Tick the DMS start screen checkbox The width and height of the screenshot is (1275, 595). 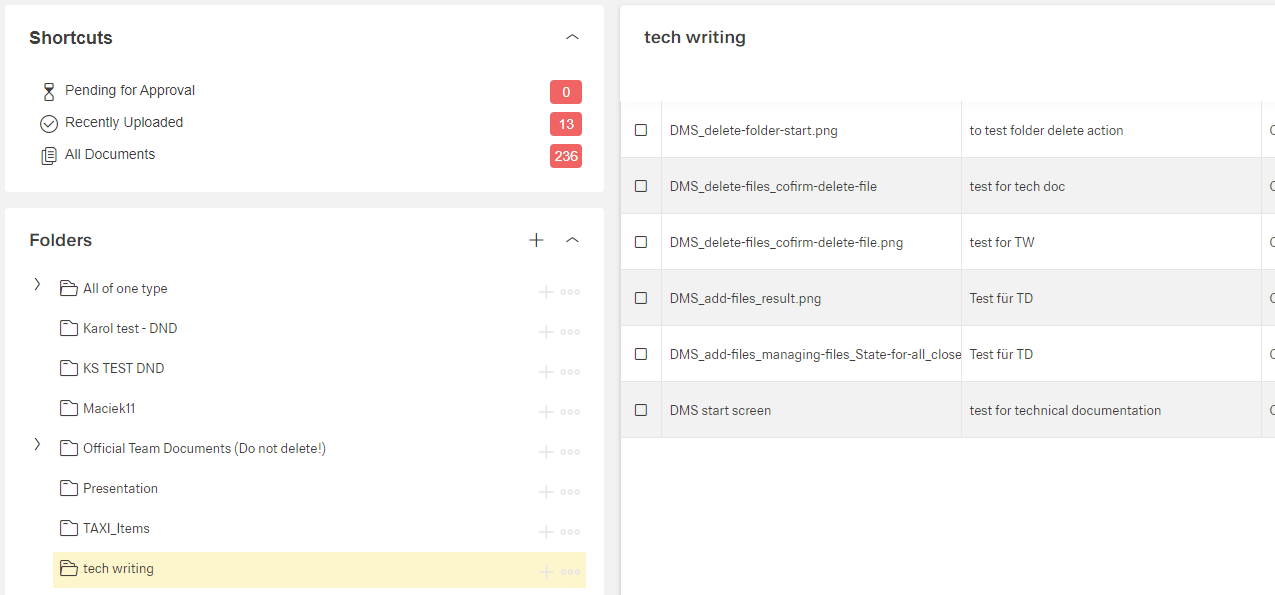pyautogui.click(x=641, y=410)
